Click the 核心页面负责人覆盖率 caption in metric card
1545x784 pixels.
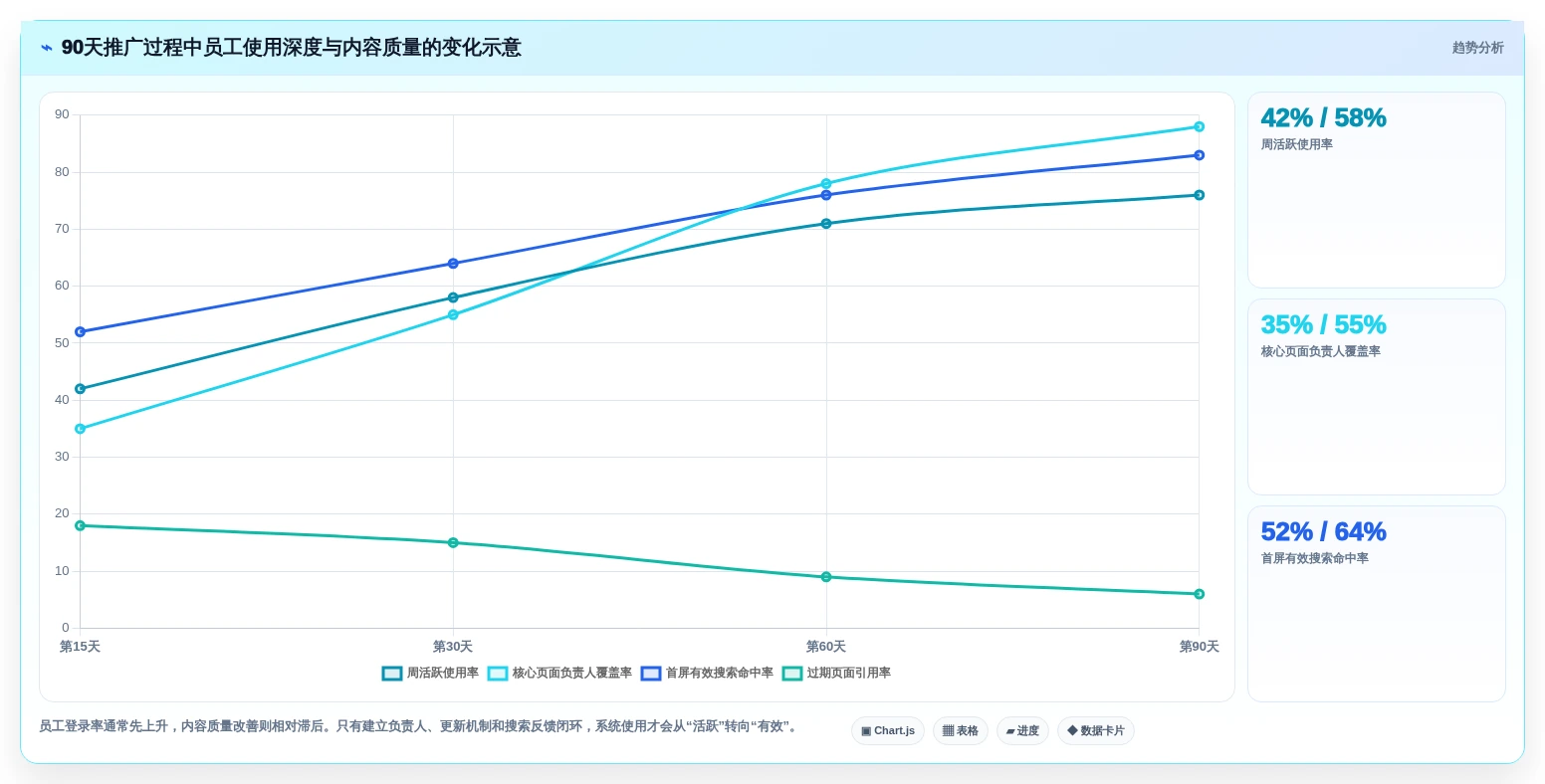1321,352
